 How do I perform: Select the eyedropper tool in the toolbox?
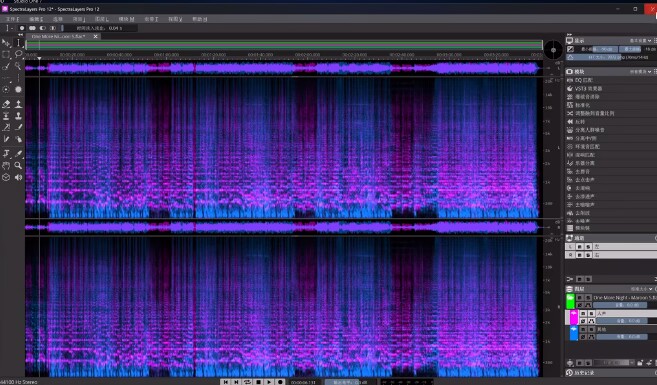pyautogui.click(x=18, y=154)
